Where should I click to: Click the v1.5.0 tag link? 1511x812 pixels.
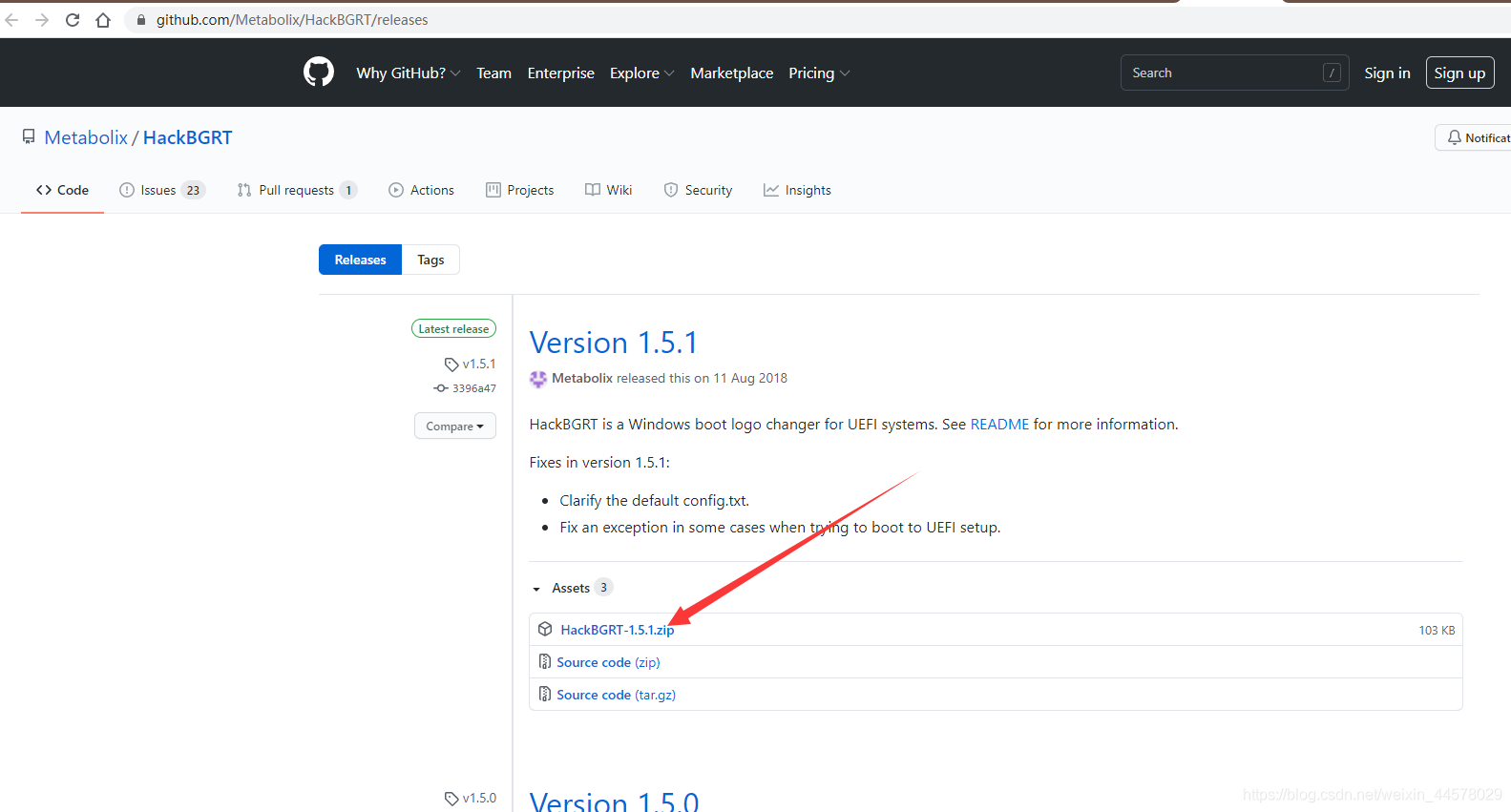tap(479, 799)
